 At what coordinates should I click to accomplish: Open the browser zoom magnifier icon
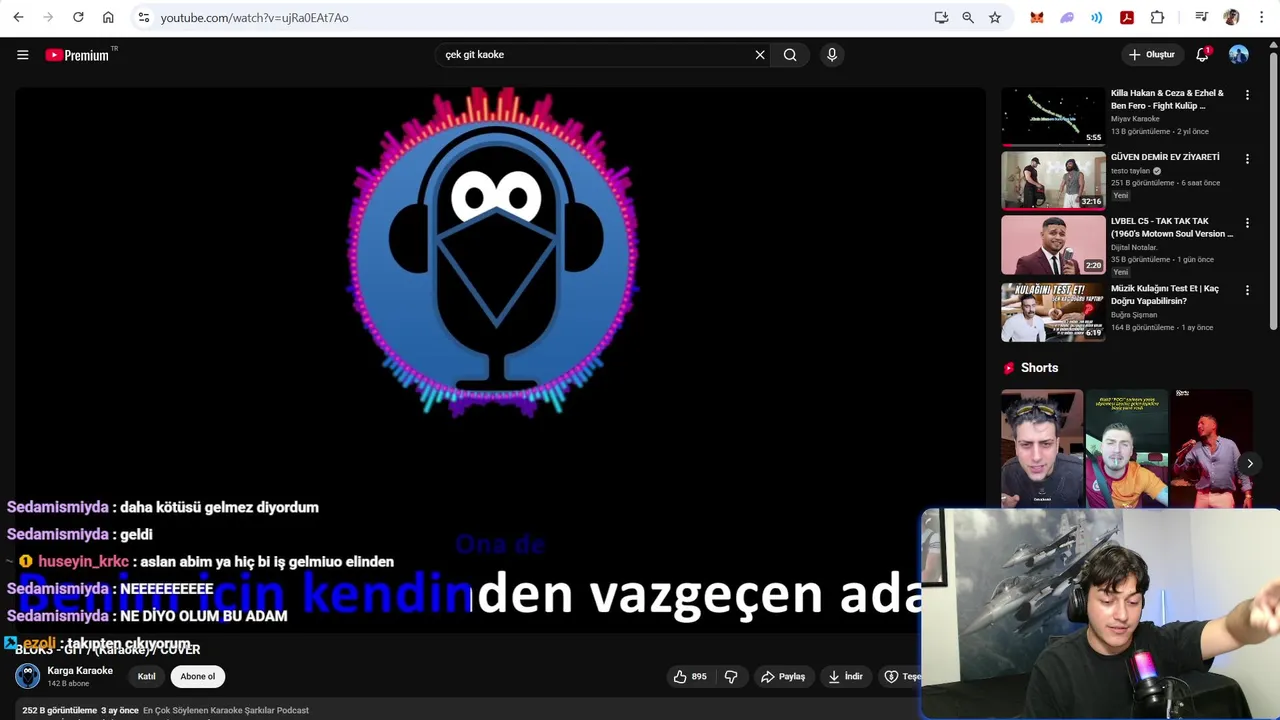pyautogui.click(x=968, y=17)
